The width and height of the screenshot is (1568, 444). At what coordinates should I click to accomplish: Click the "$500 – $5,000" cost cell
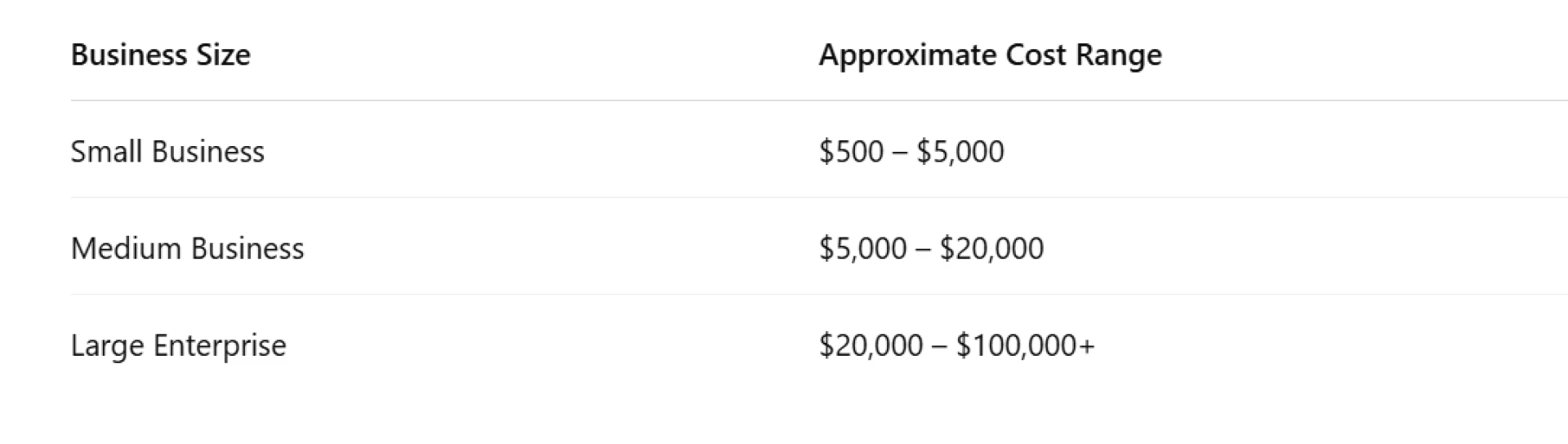click(x=911, y=152)
